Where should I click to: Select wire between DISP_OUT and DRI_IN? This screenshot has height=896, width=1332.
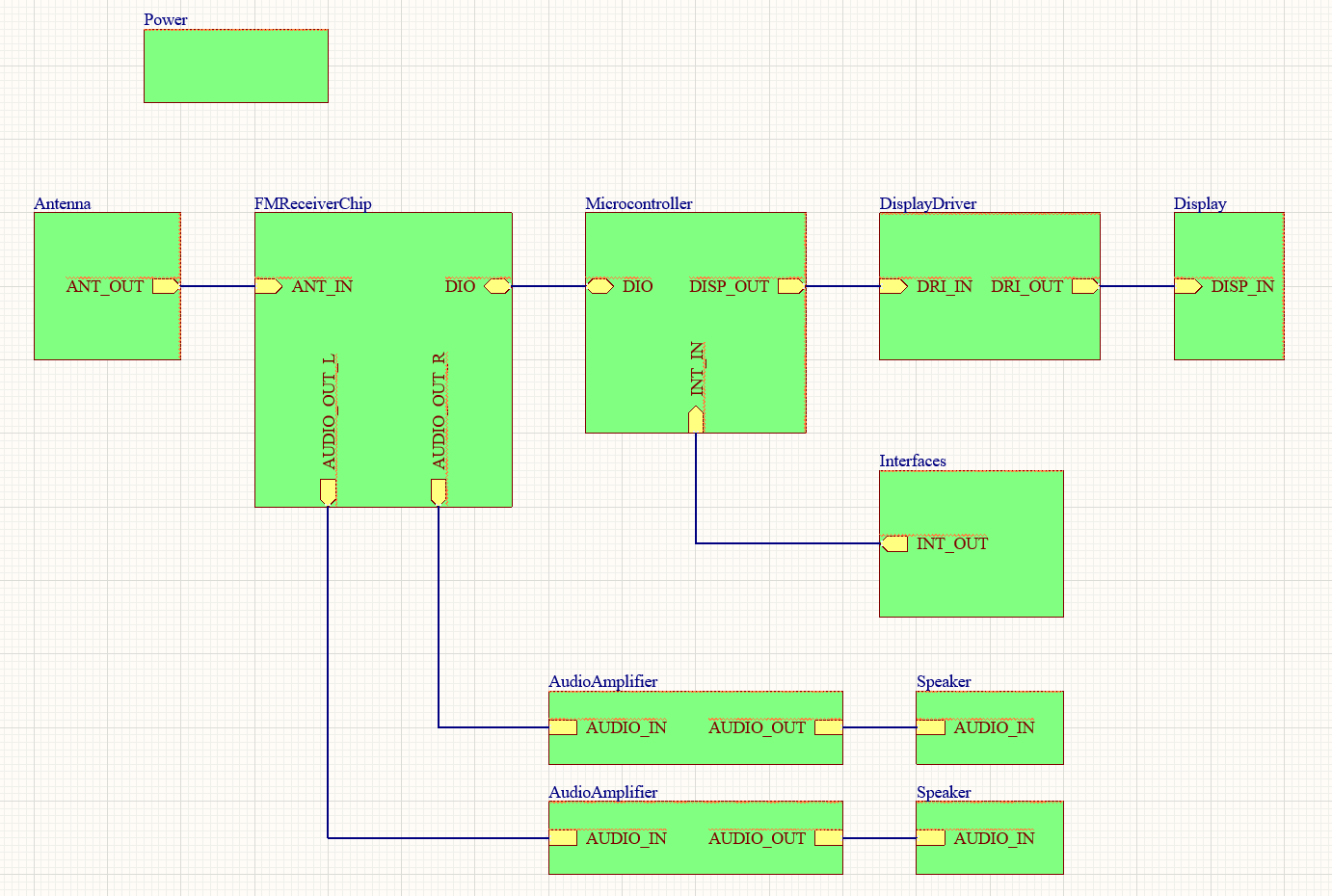[842, 286]
